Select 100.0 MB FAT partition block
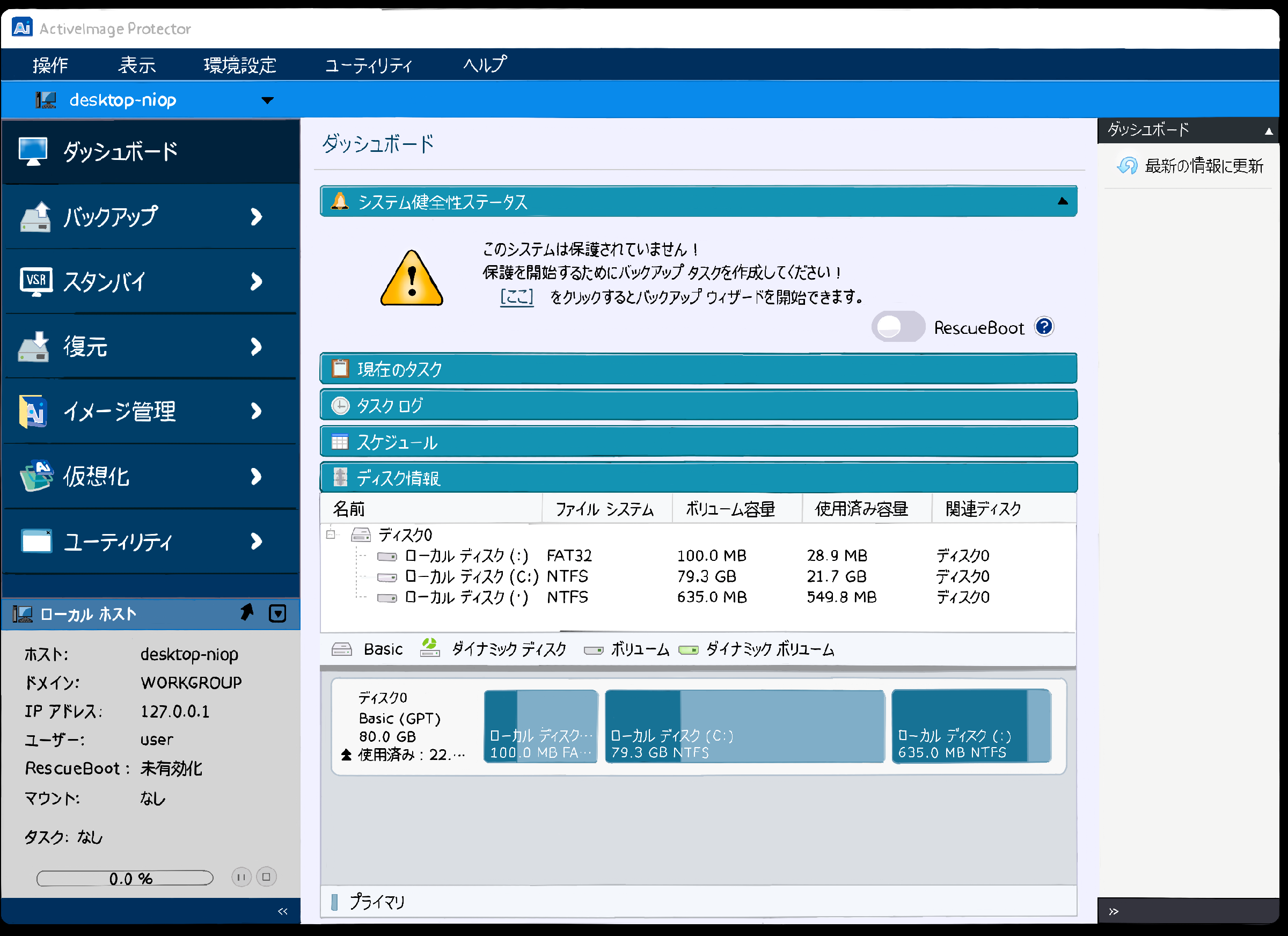The image size is (1288, 936). click(x=540, y=726)
